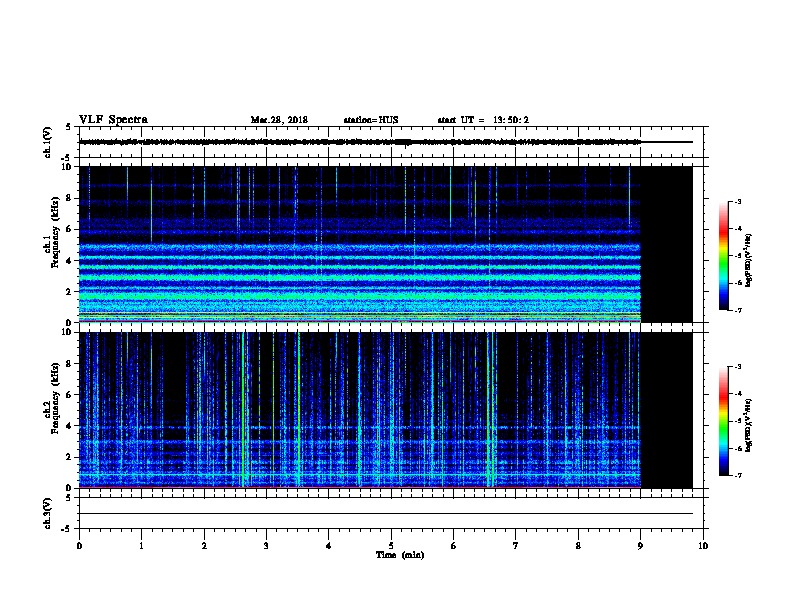
Task: Click the "-7" tick on upper colorbar
Action: point(738,310)
